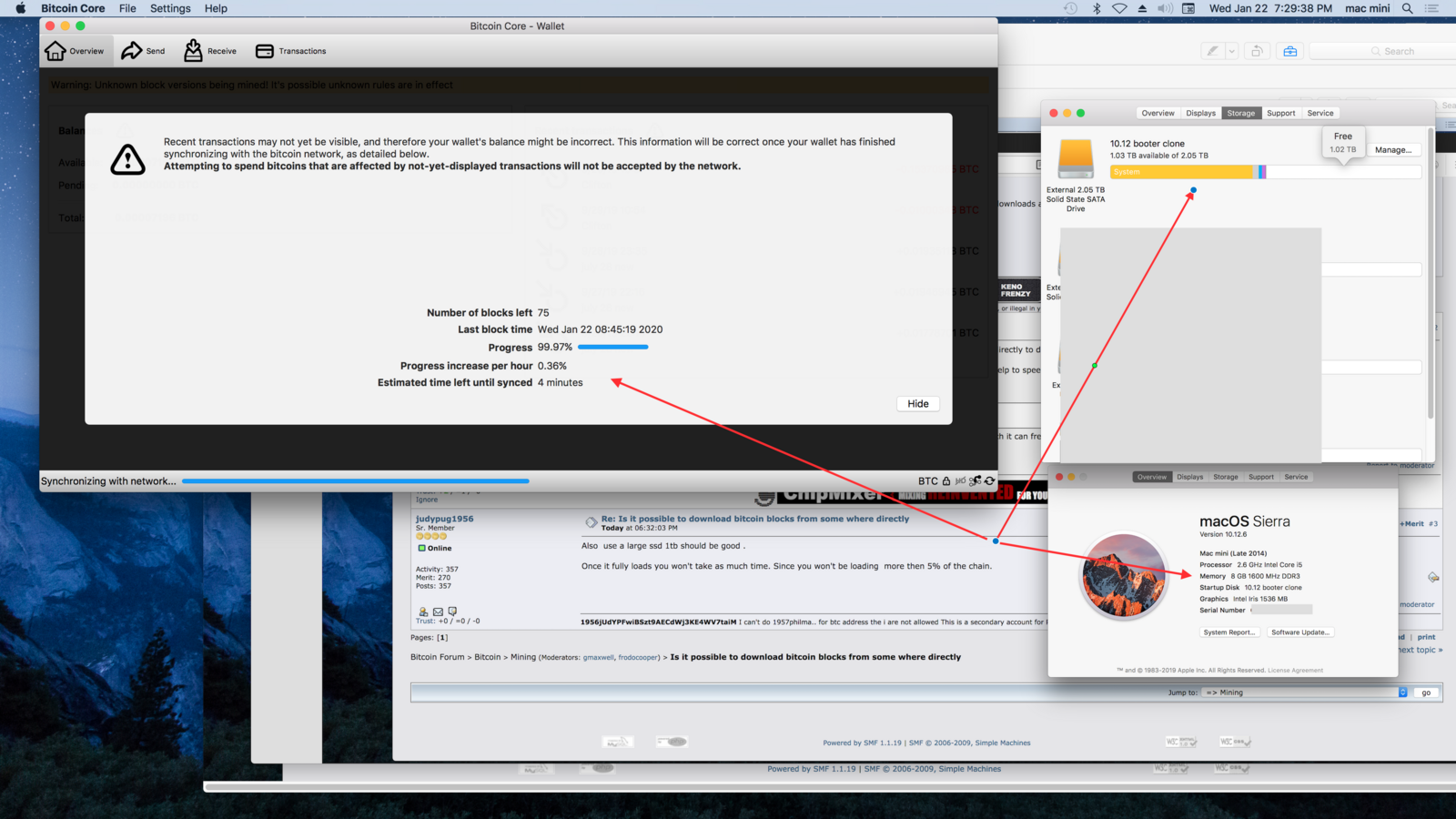Click the Manage... button in Storage window
Screen dimensions: 1456x819
(1393, 150)
